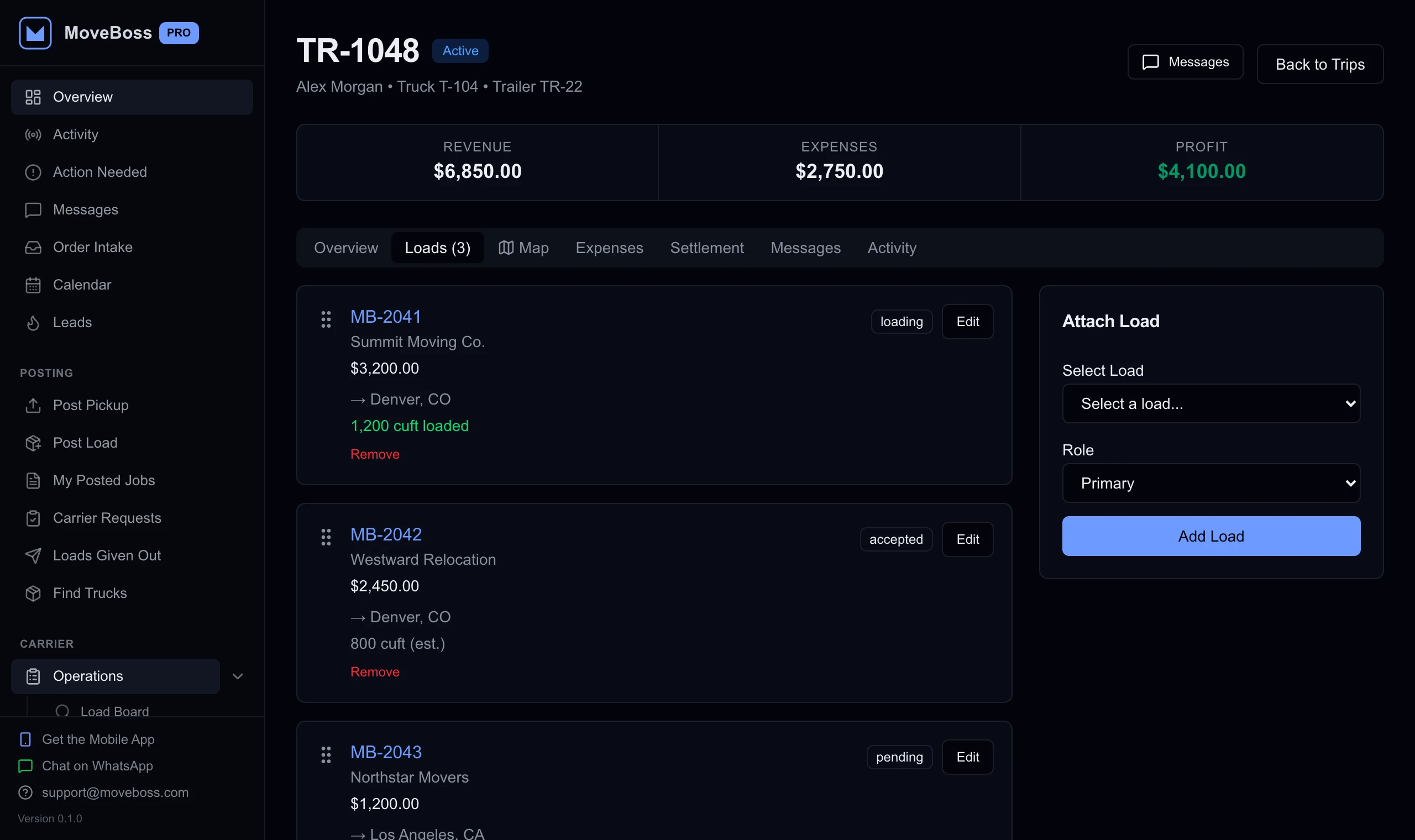Open Loads Given Out
The width and height of the screenshot is (1415, 840).
coord(132,555)
